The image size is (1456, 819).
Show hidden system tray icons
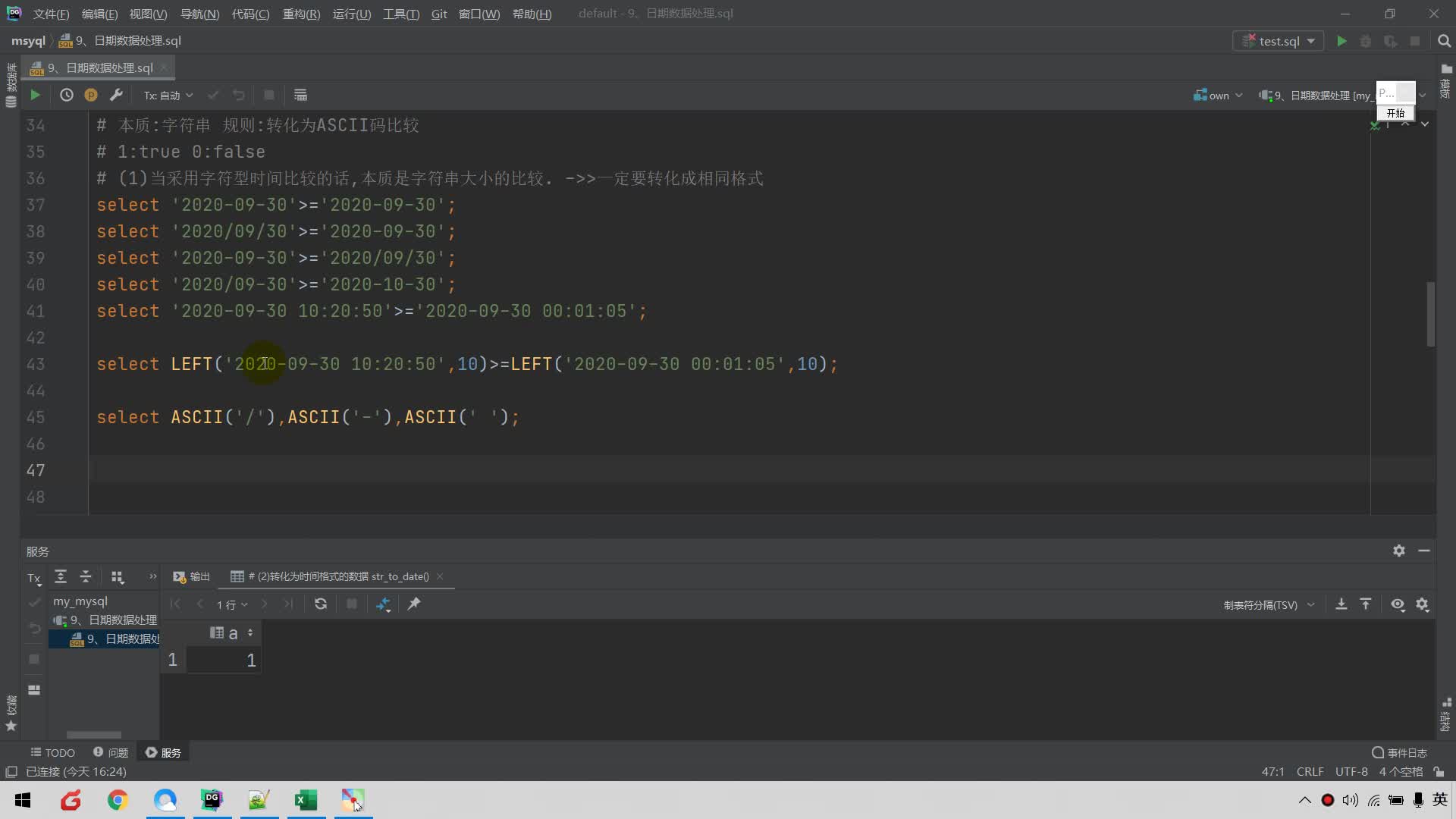[1304, 800]
